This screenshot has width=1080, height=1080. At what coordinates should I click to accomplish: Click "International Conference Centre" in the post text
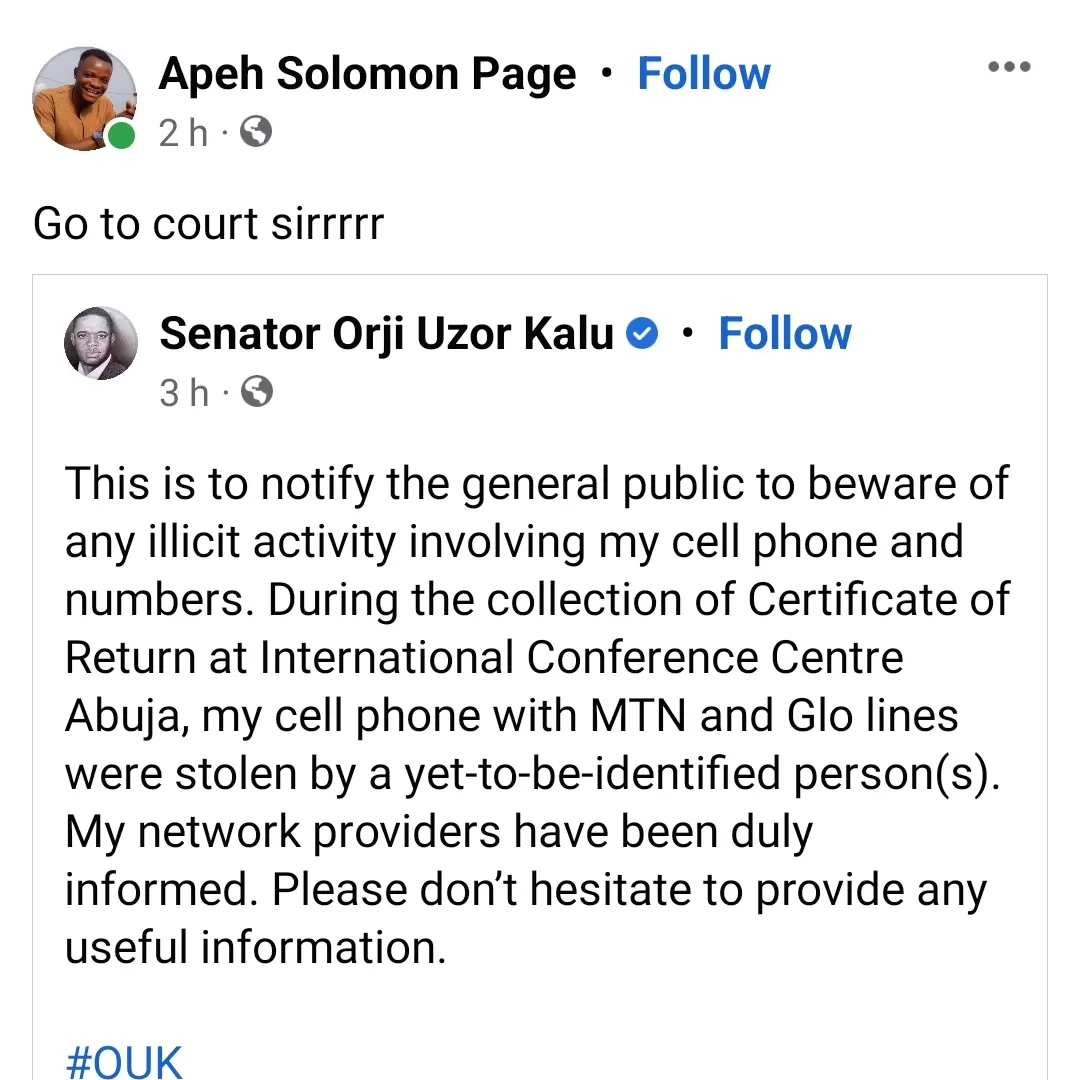[x=581, y=658]
